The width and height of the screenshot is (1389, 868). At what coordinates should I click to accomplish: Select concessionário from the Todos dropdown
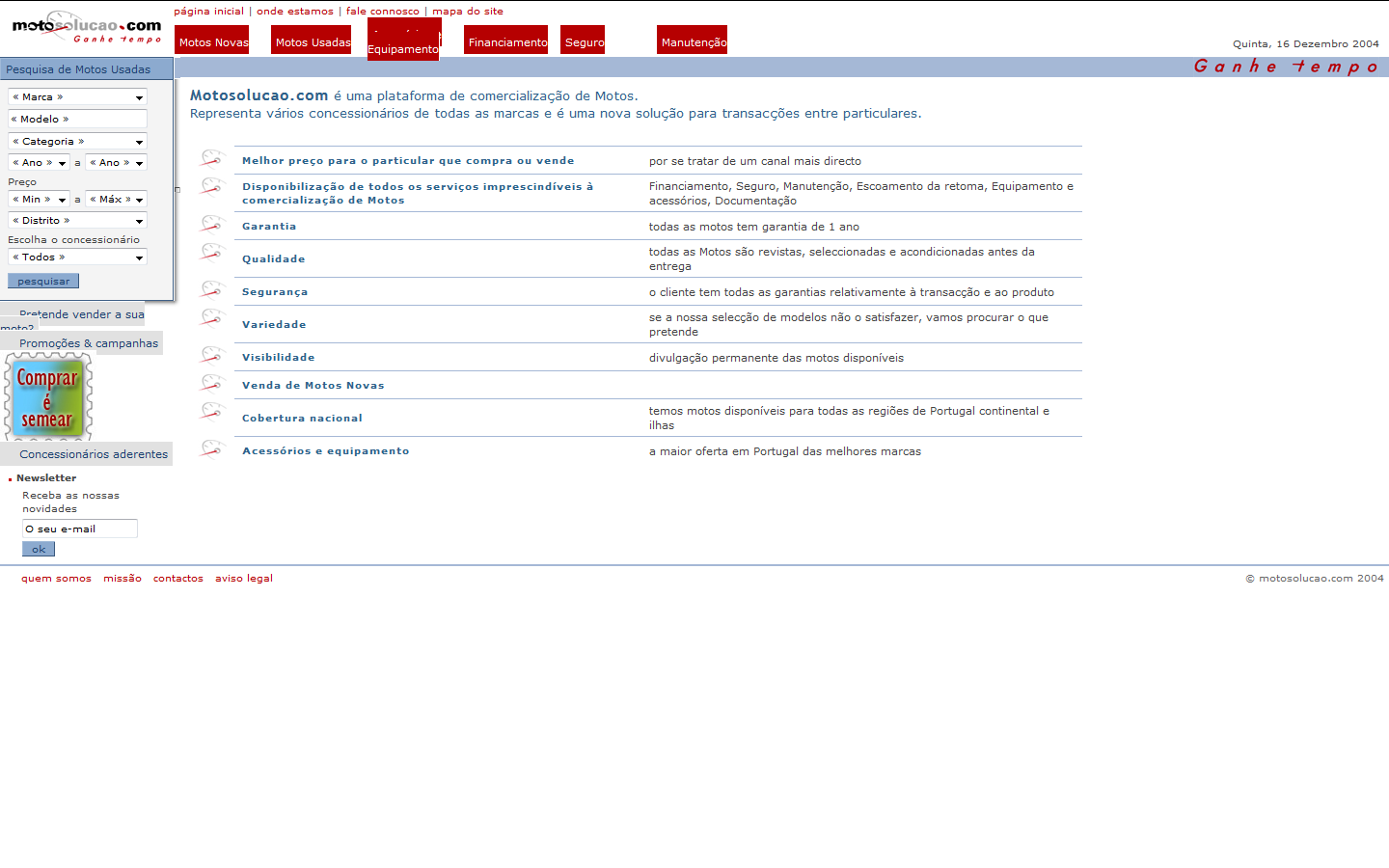pyautogui.click(x=77, y=258)
